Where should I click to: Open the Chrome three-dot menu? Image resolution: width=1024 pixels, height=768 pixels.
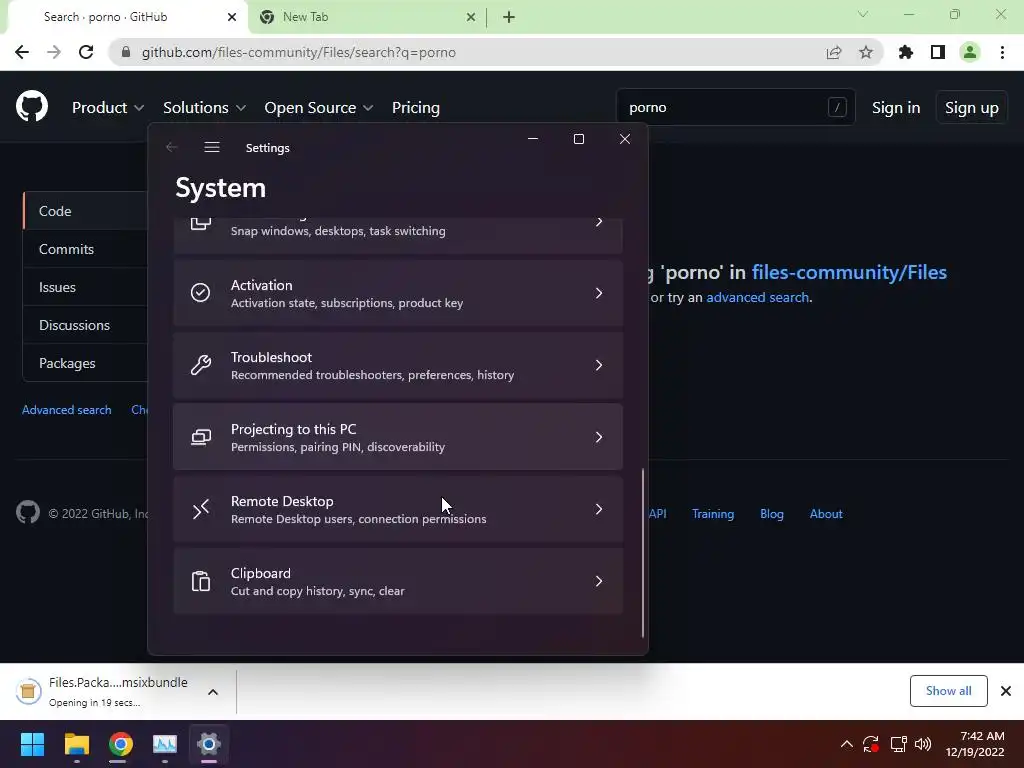coord(1002,52)
